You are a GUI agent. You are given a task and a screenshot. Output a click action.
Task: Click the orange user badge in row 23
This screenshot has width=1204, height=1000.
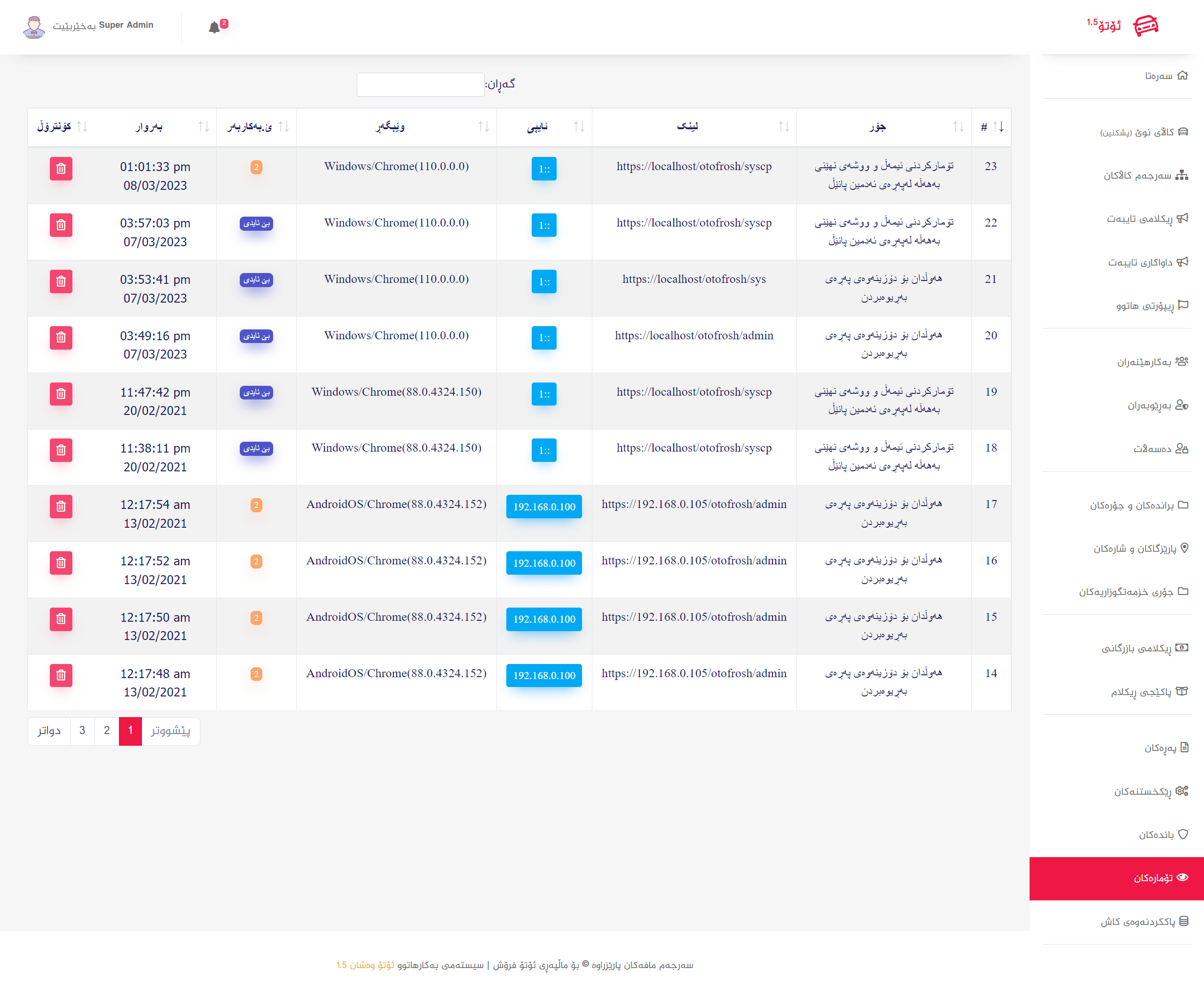[x=256, y=167]
